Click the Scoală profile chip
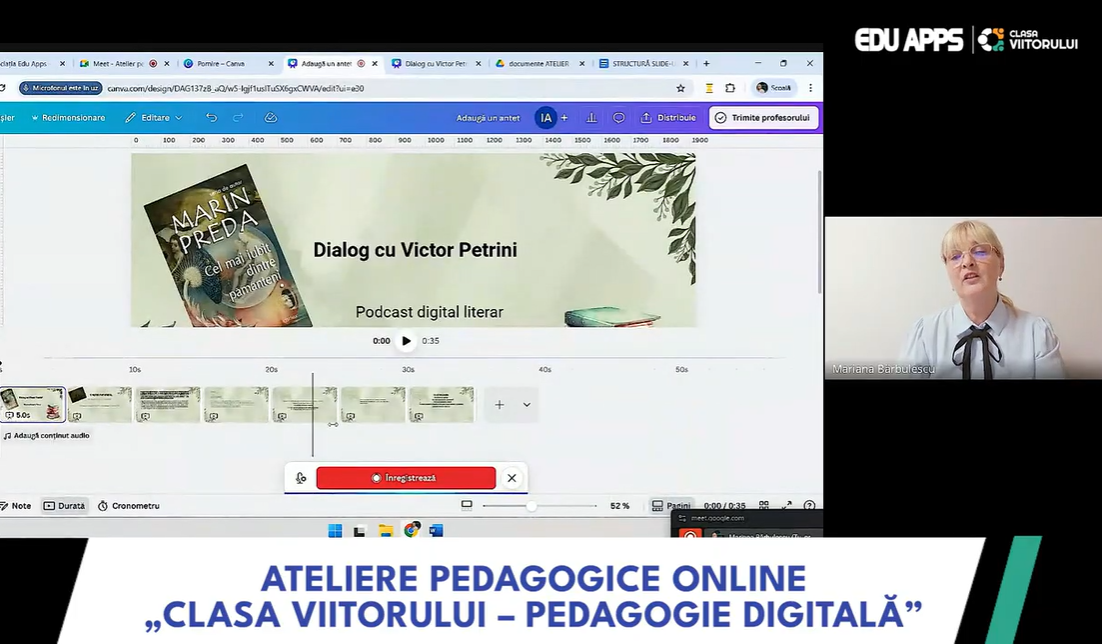 pyautogui.click(x=774, y=88)
